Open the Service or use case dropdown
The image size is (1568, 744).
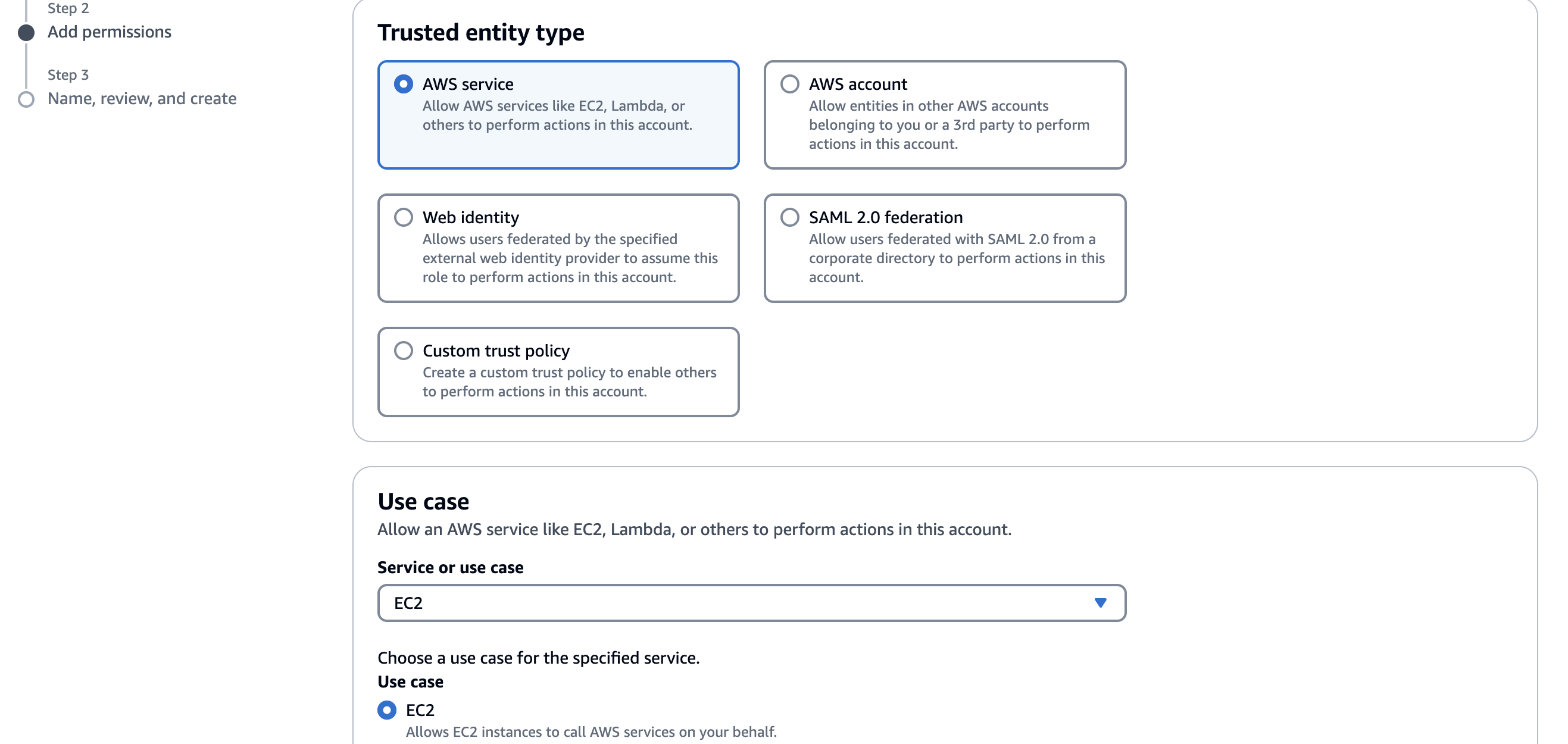(x=751, y=603)
